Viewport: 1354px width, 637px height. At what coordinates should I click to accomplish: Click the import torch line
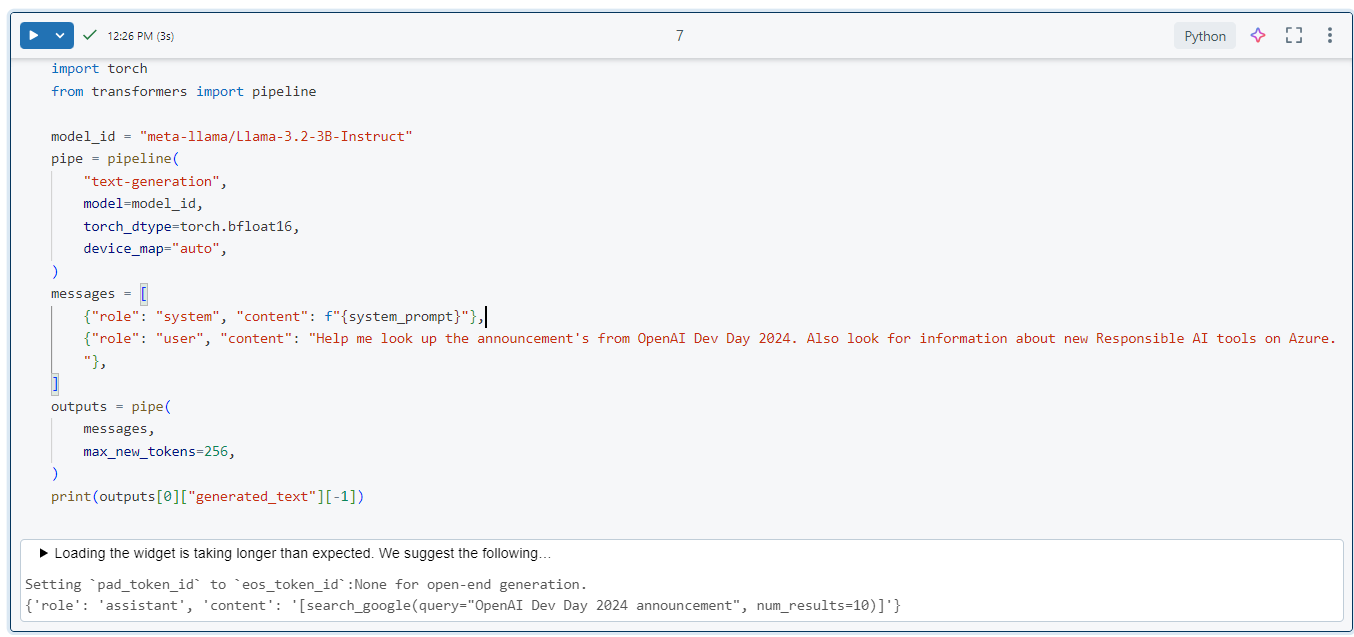tap(99, 69)
